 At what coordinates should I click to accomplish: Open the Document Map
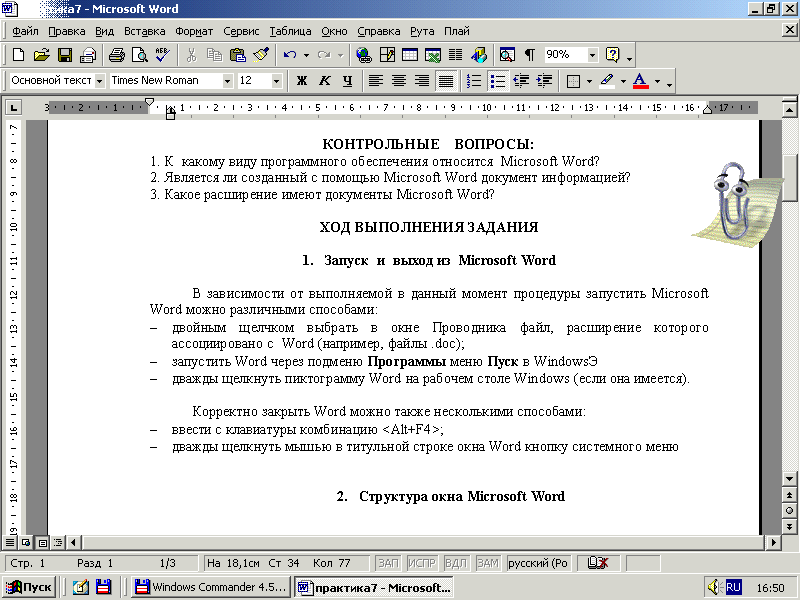[x=507, y=54]
